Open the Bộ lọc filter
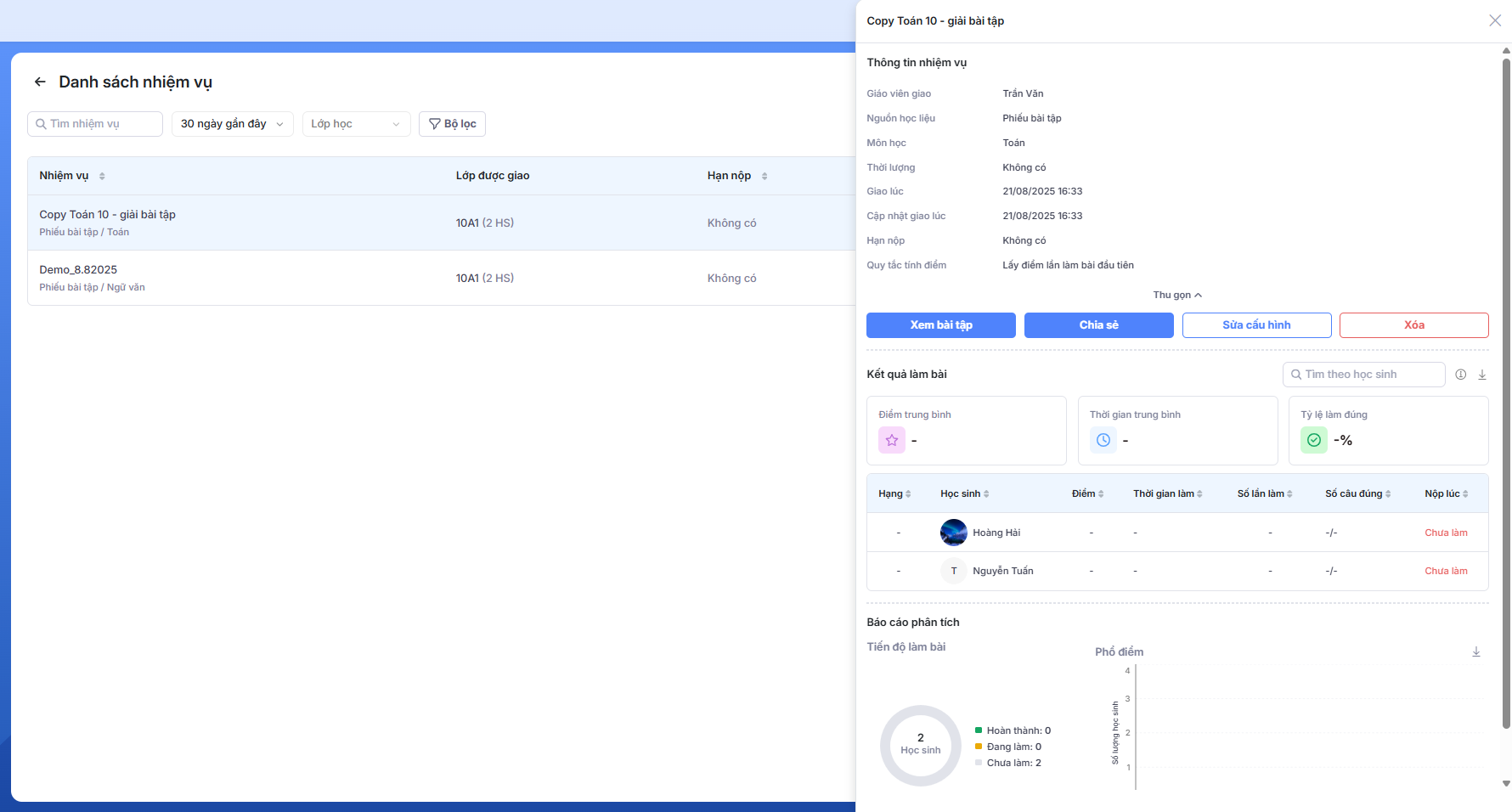Image resolution: width=1512 pixels, height=812 pixels. click(x=452, y=124)
